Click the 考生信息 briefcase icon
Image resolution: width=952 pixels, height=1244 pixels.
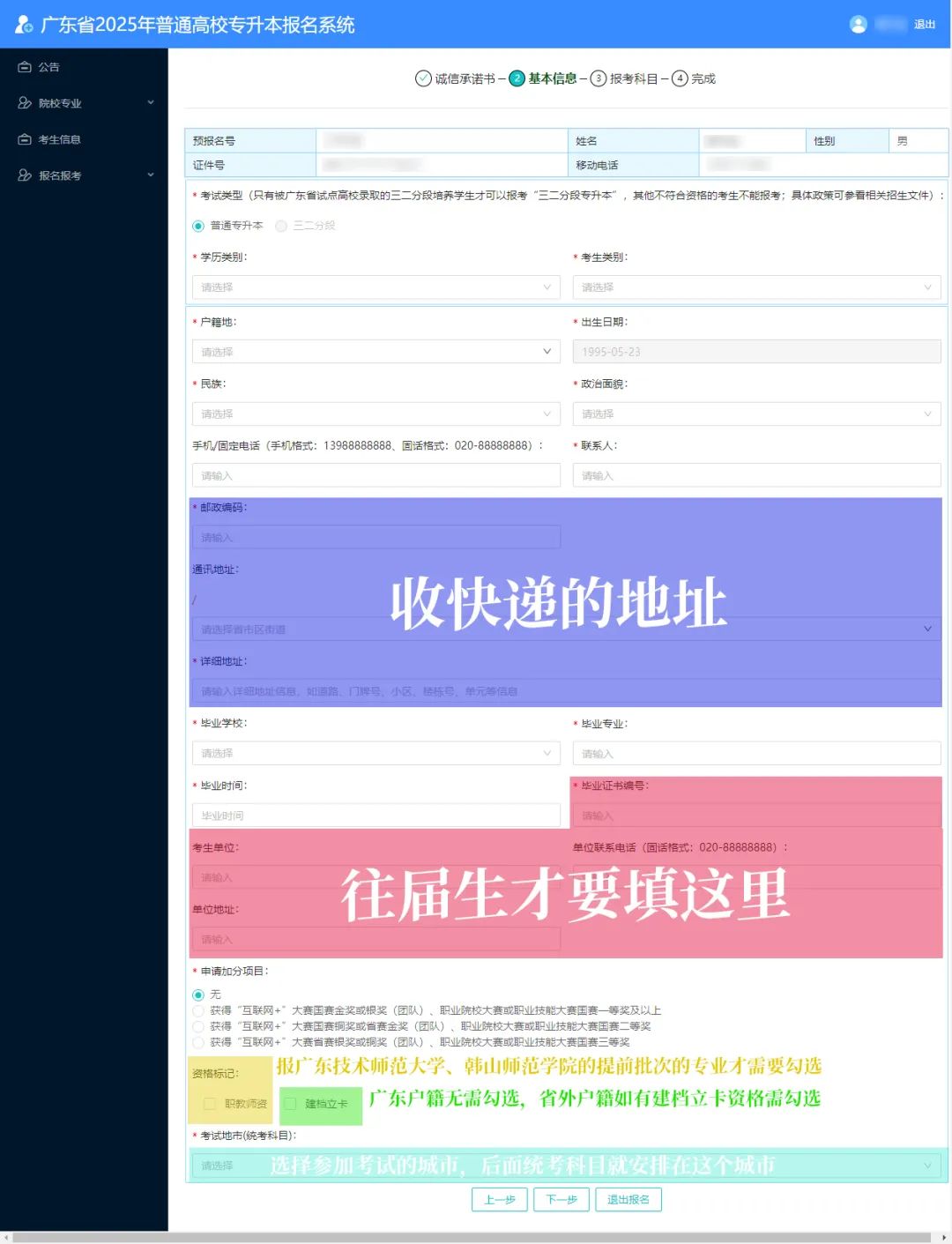pyautogui.click(x=26, y=138)
